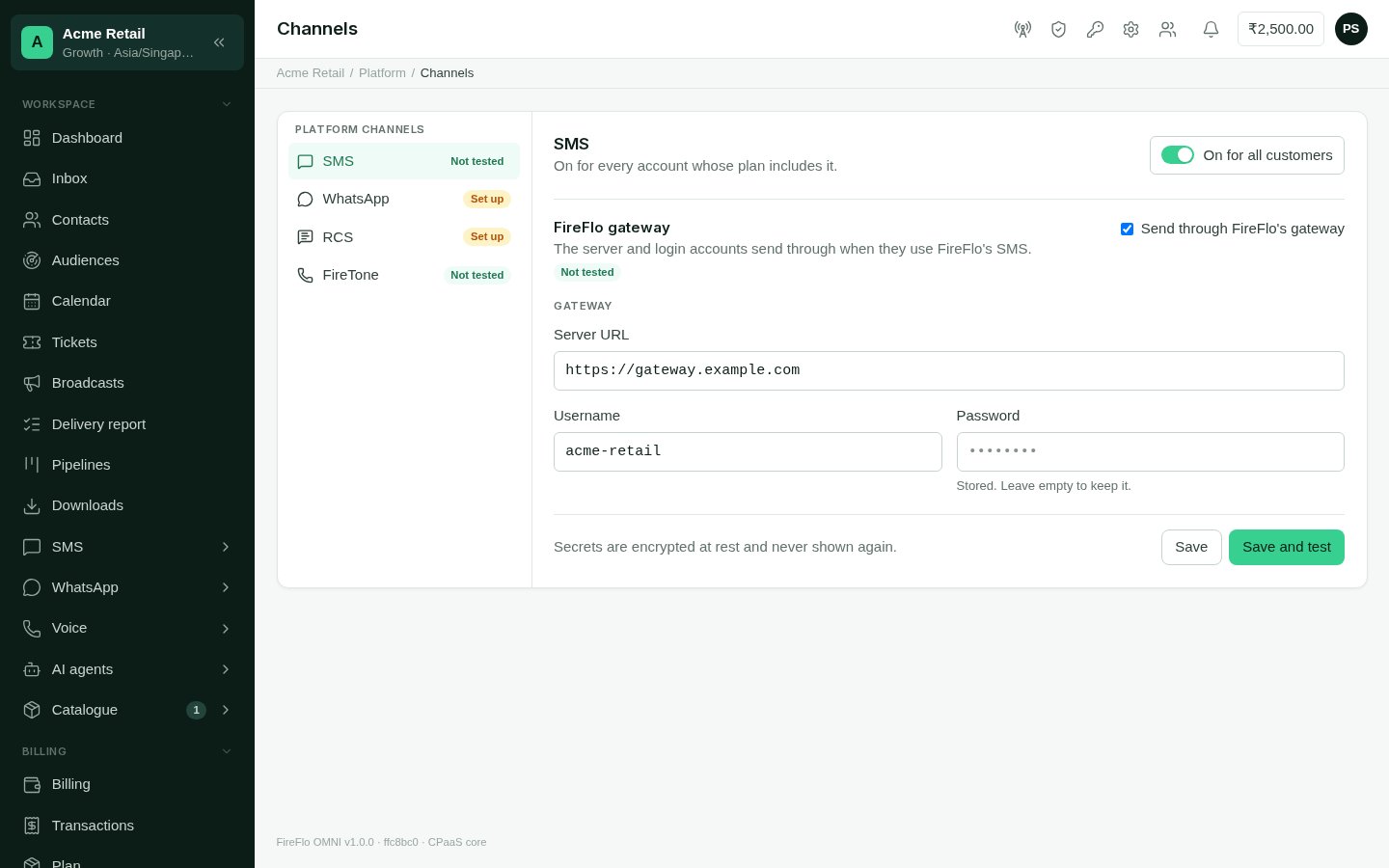This screenshot has height=868, width=1389.
Task: Click the ₹2,500.00 balance button
Action: pos(1281,29)
